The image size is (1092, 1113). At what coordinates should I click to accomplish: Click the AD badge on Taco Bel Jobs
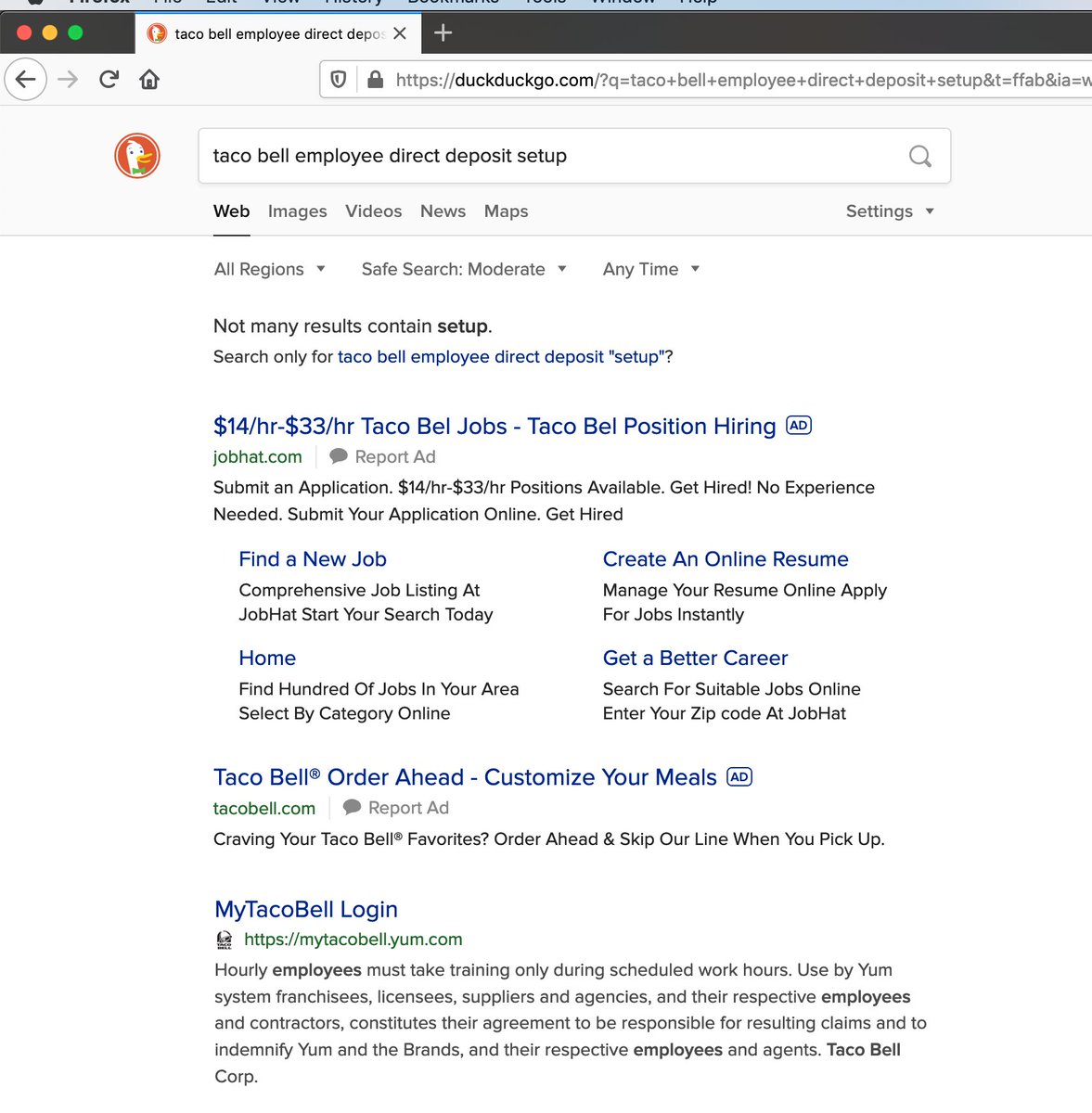[799, 426]
